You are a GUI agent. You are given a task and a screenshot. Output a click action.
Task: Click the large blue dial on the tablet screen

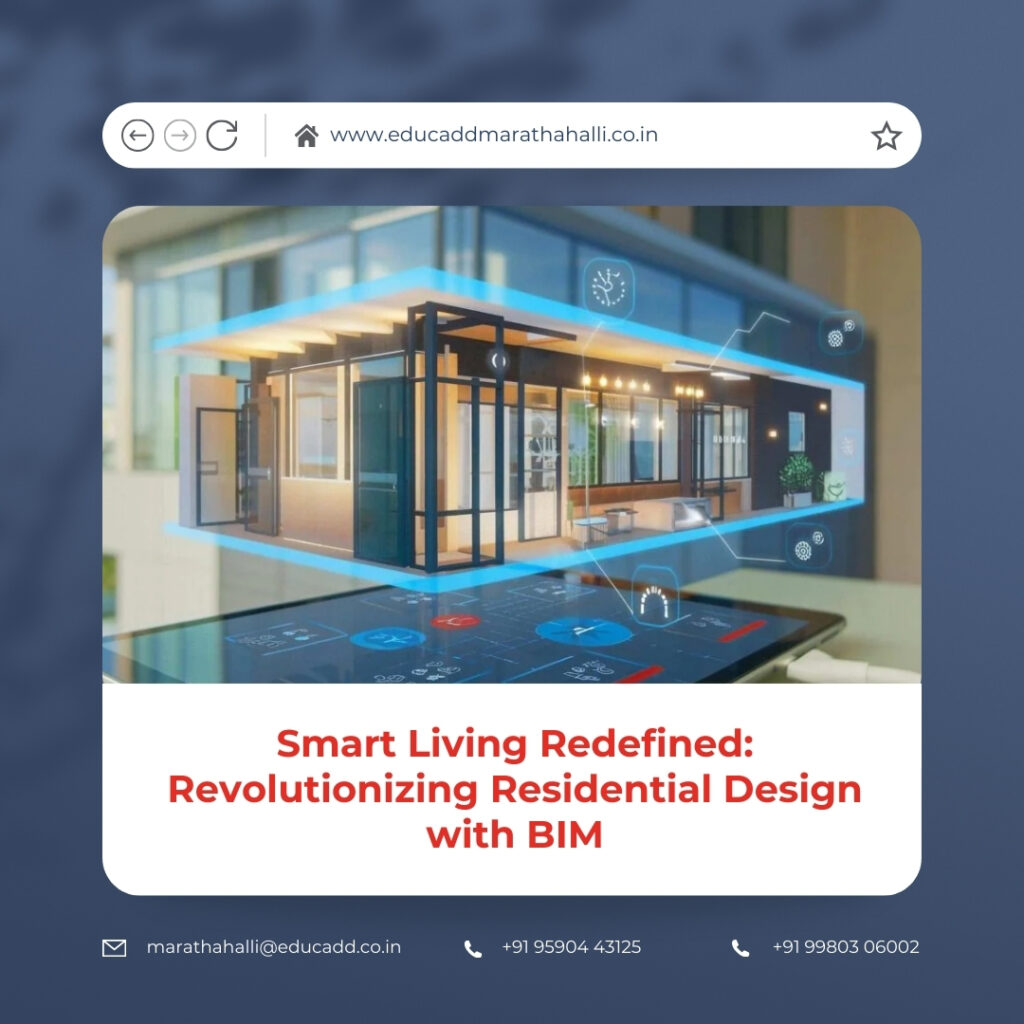[x=583, y=633]
